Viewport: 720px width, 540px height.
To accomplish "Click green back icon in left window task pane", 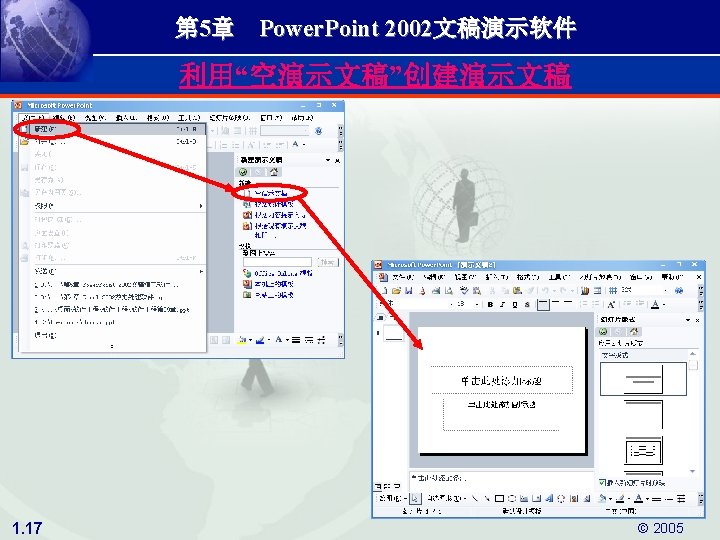I will (x=243, y=172).
